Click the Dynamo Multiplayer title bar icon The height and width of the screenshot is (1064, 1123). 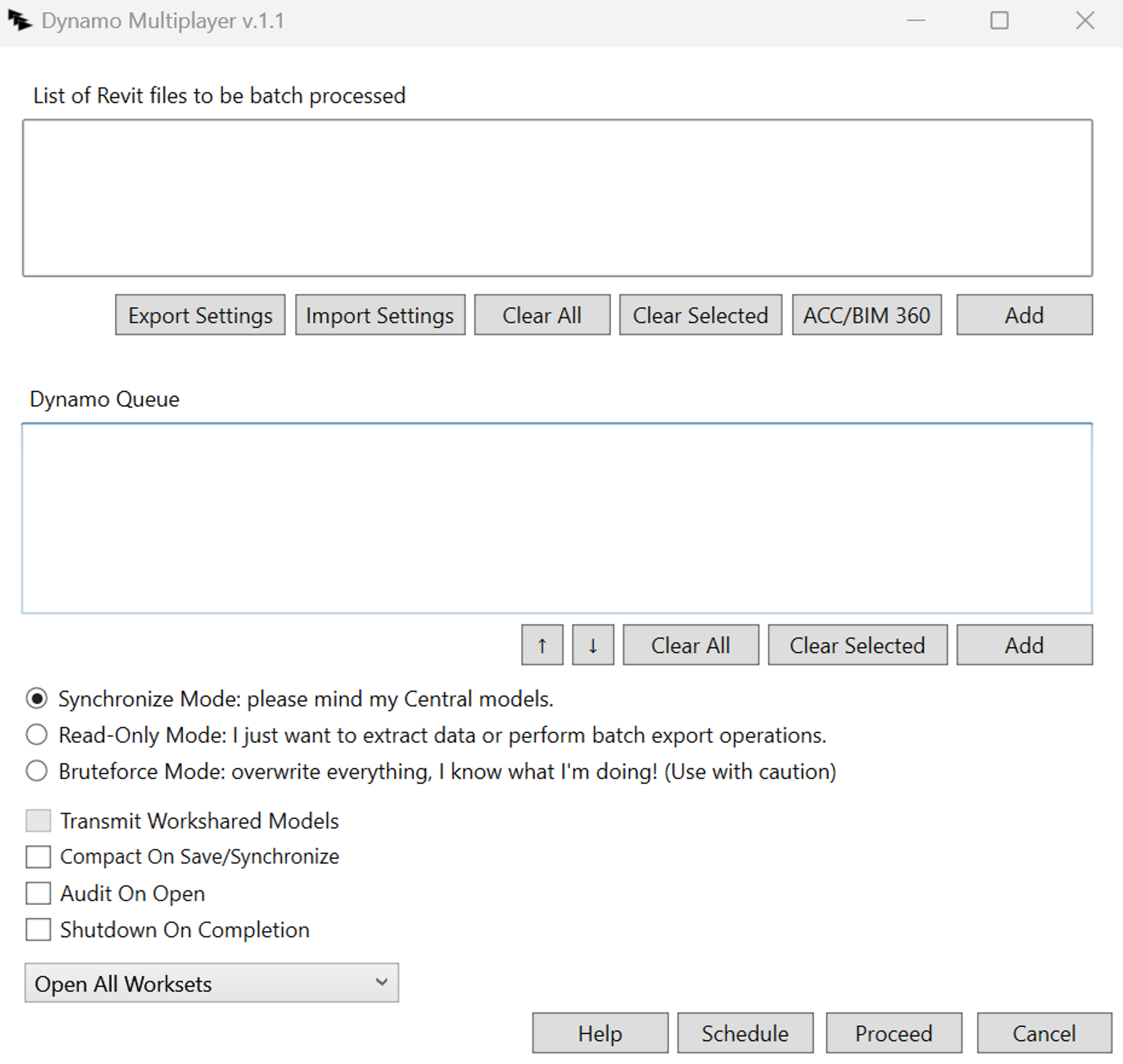point(19,21)
